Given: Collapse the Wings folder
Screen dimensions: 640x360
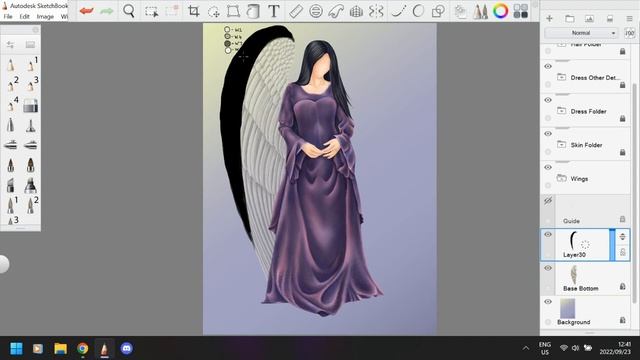Looking at the screenshot, I should click(x=562, y=178).
